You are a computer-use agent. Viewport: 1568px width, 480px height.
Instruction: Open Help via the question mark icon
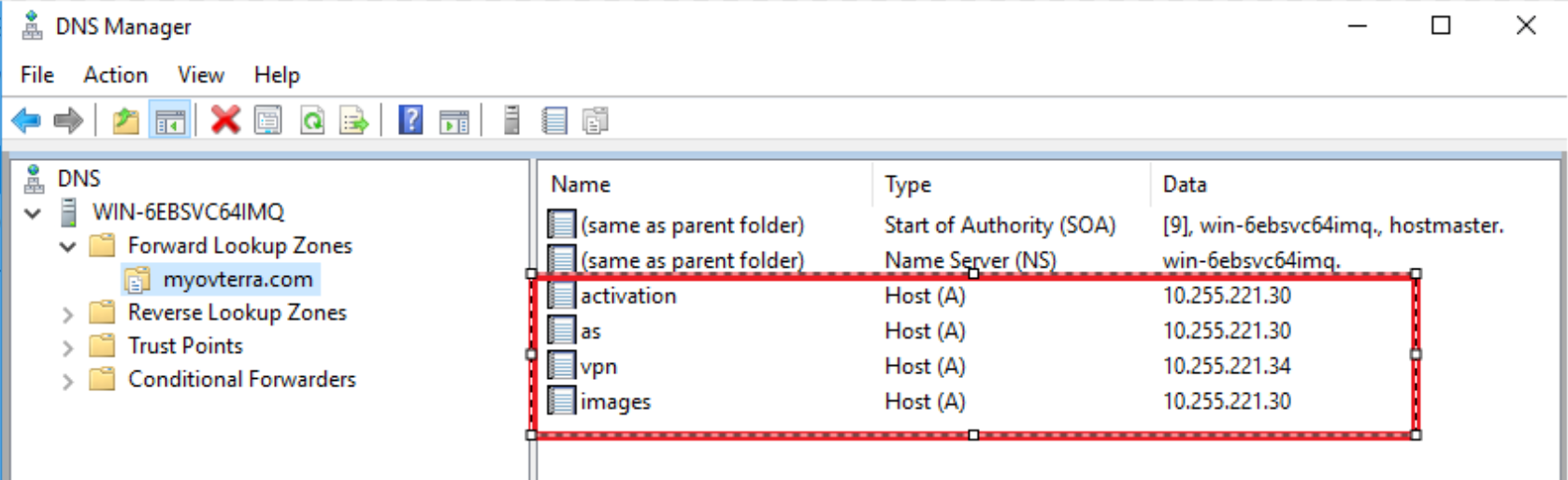pos(410,120)
